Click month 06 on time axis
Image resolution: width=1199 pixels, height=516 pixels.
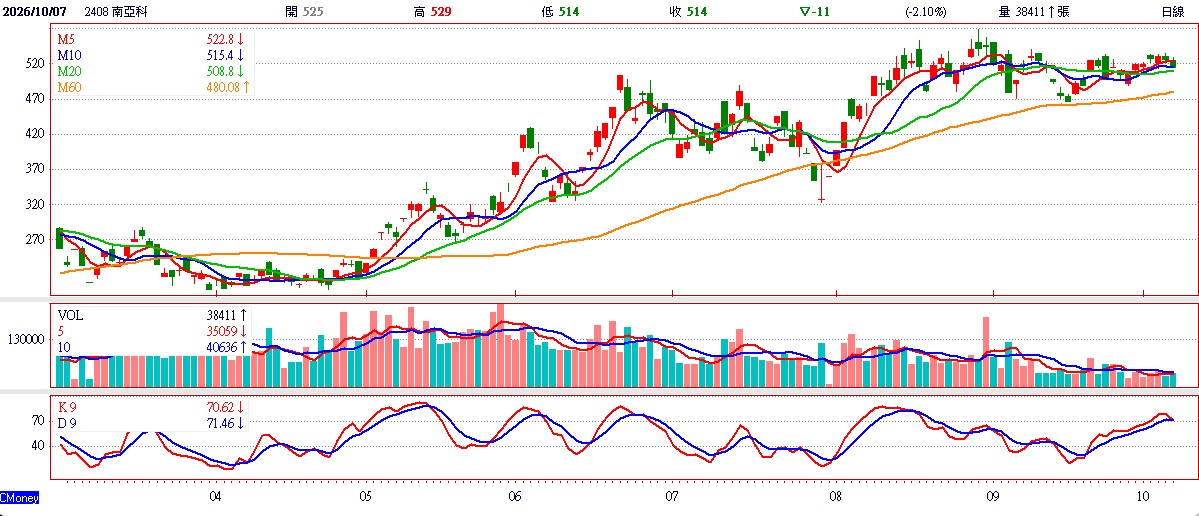tap(515, 496)
